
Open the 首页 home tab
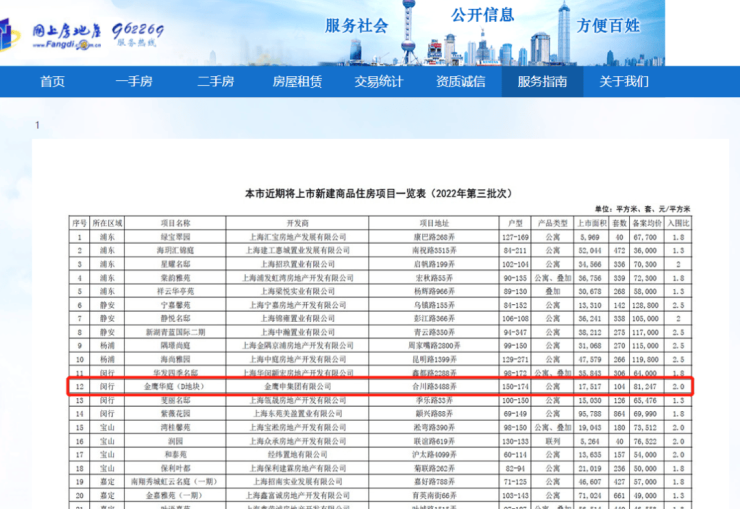pos(52,82)
